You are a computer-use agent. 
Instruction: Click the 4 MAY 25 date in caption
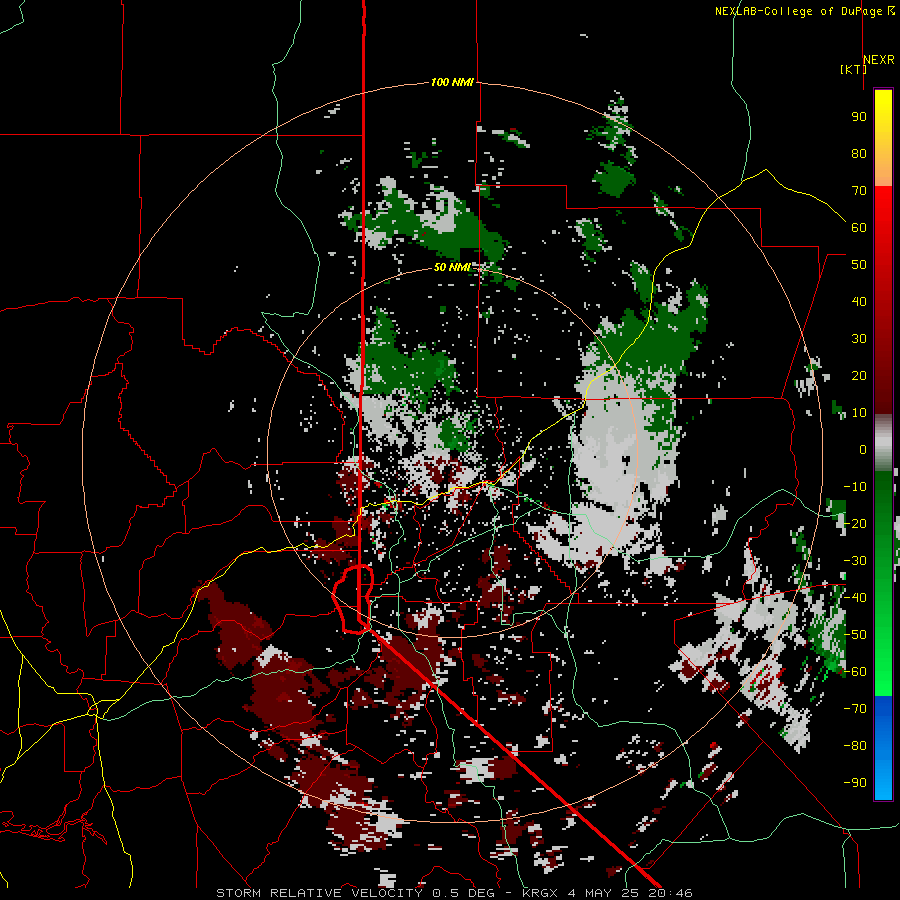pyautogui.click(x=603, y=893)
